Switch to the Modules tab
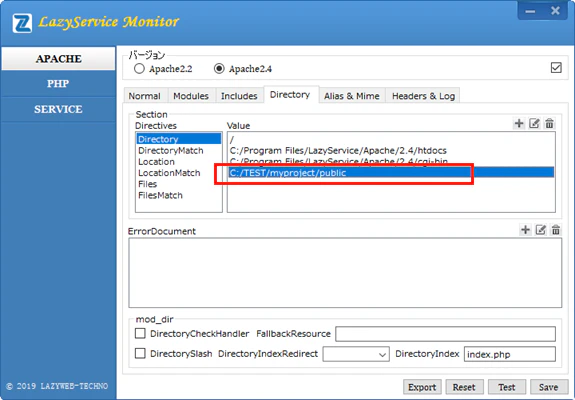This screenshot has height=400, width=575. (x=191, y=96)
